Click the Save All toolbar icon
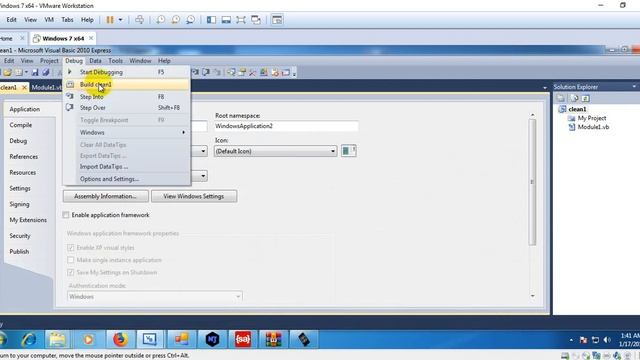640x360 pixels. (46, 72)
